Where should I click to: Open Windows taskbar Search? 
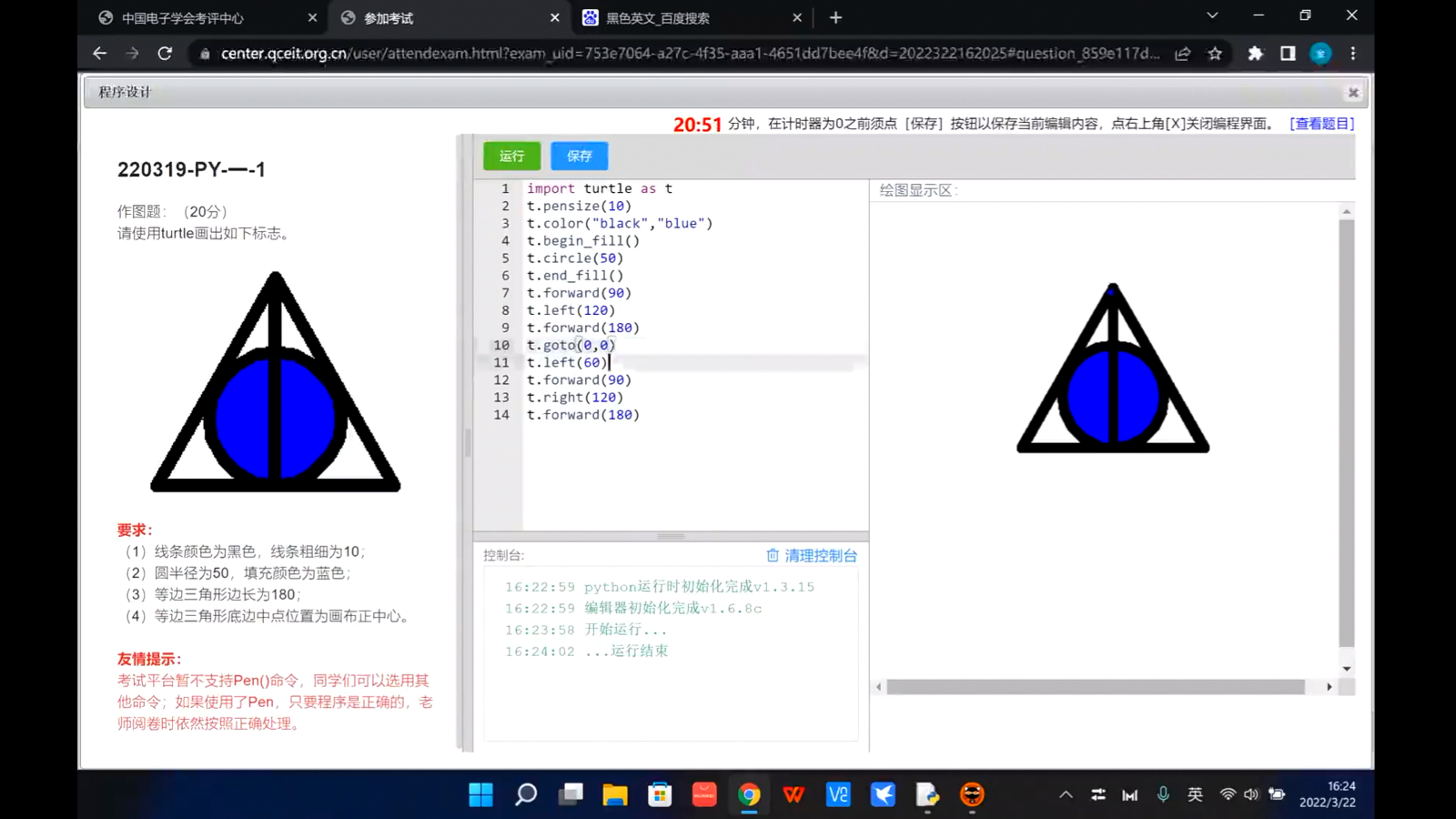click(x=526, y=794)
